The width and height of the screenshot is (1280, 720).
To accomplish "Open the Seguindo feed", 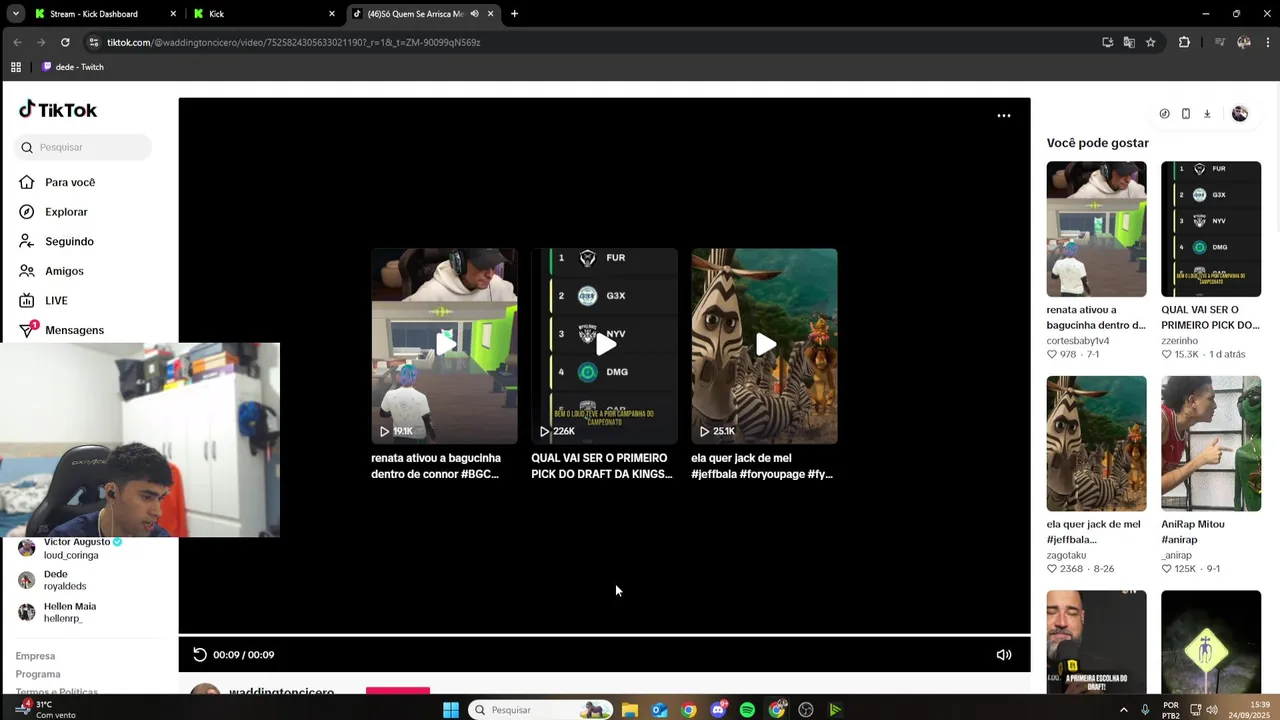I will coord(56,241).
